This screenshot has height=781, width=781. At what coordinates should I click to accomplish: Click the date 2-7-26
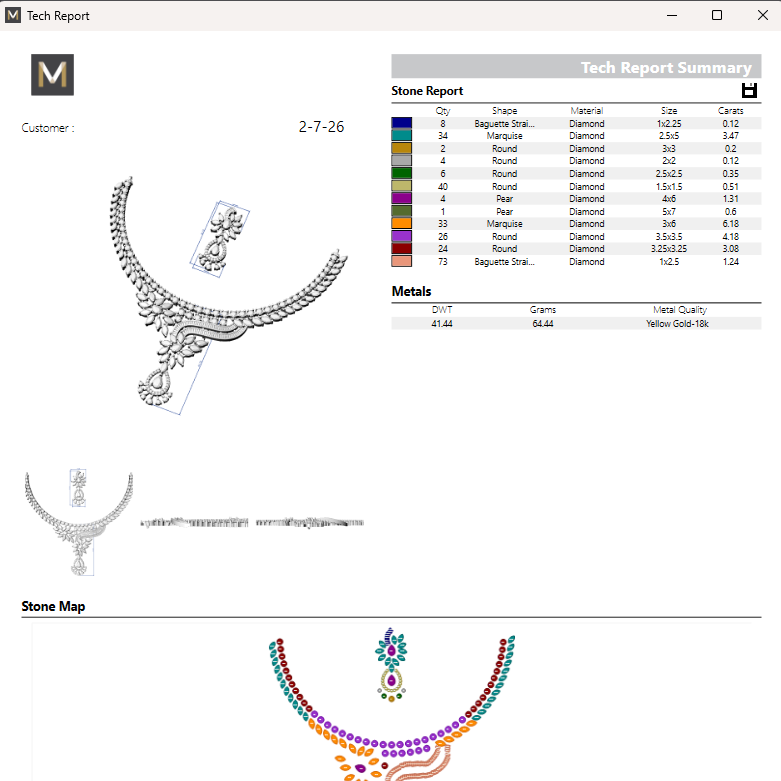(x=321, y=127)
